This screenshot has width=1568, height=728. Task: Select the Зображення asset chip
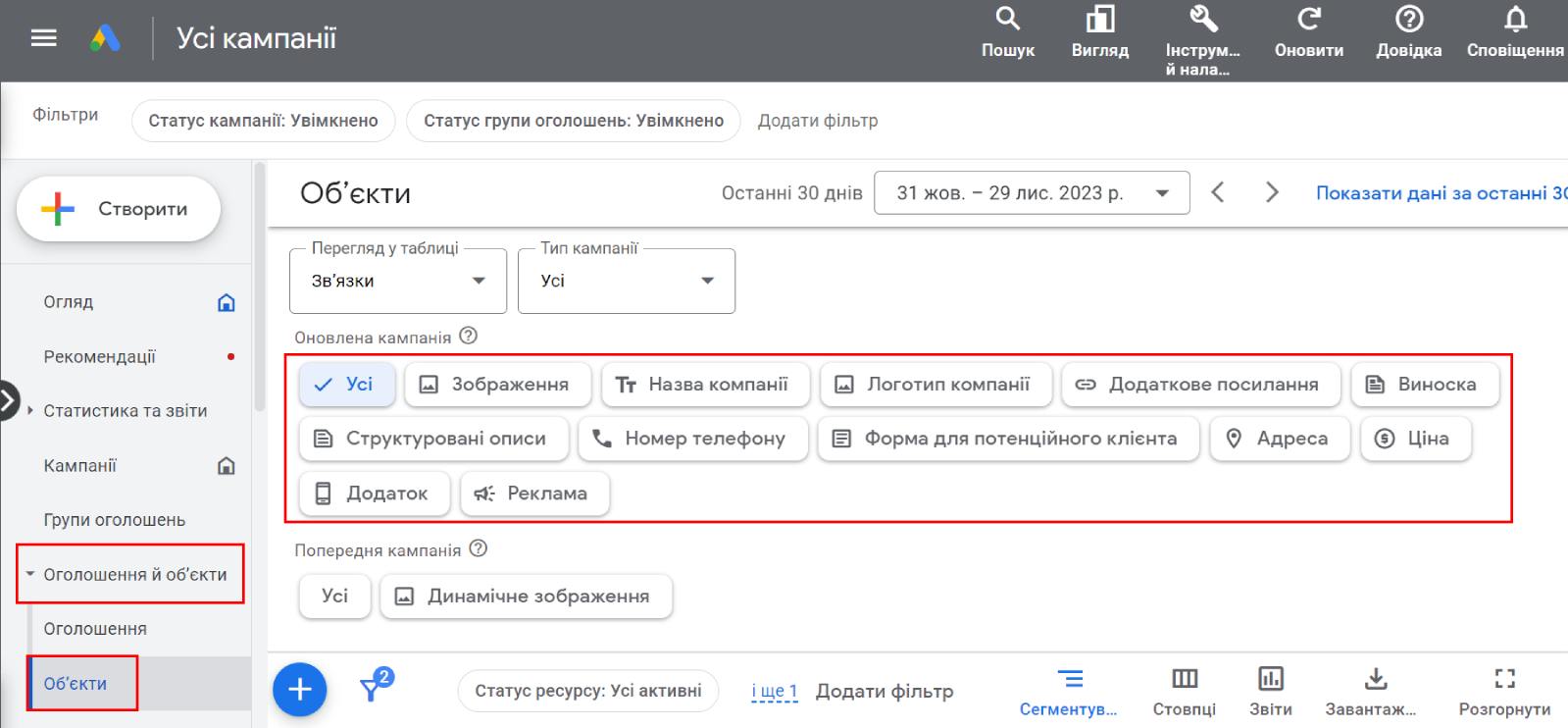pyautogui.click(x=498, y=385)
